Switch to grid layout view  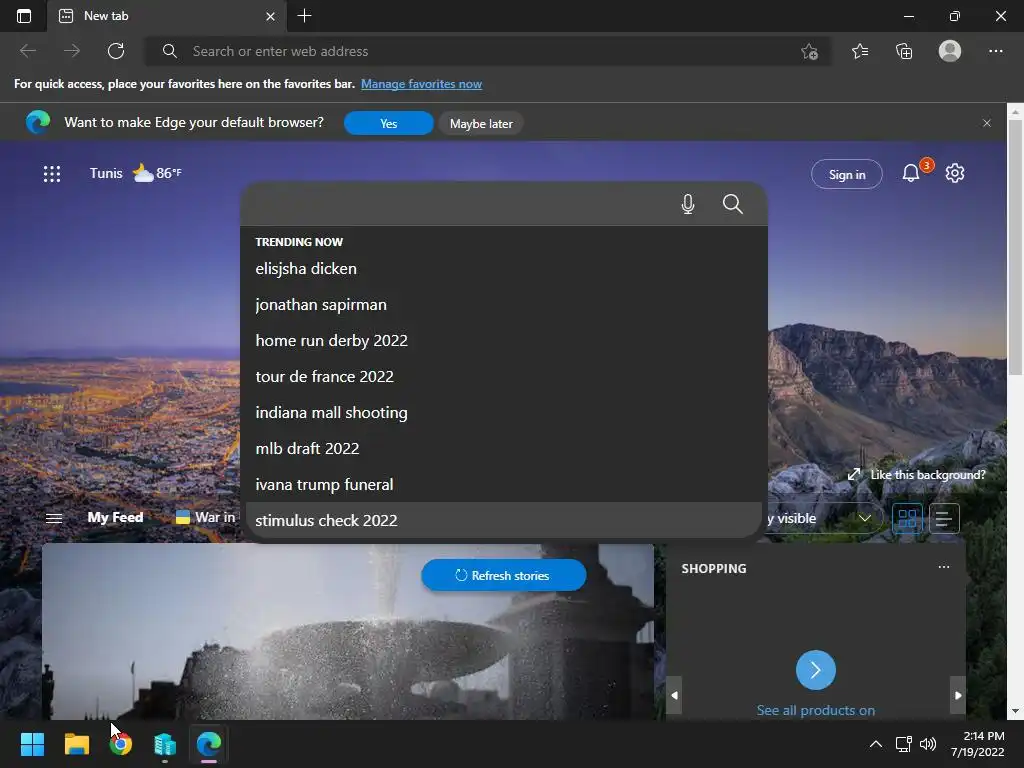click(x=907, y=519)
